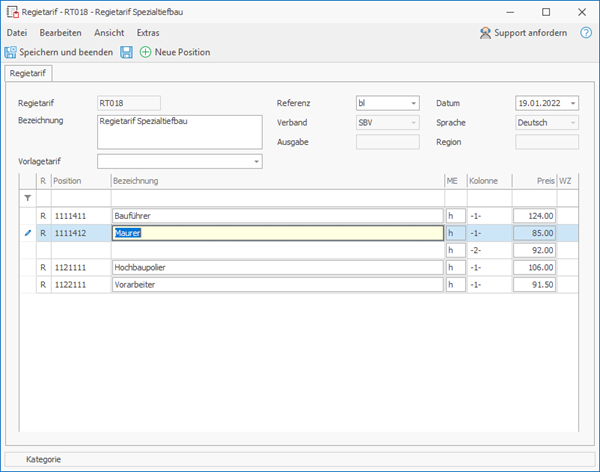Viewport: 600px width, 472px height.
Task: Click the blue floppy disk save icon
Action: click(x=127, y=52)
